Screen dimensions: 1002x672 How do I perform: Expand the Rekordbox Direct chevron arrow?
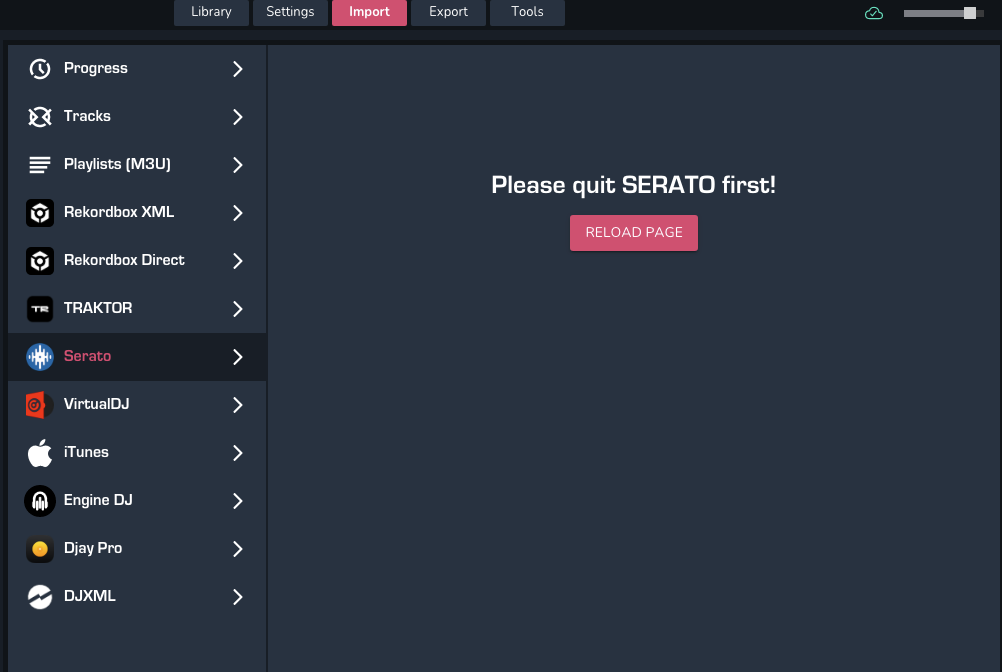click(238, 261)
